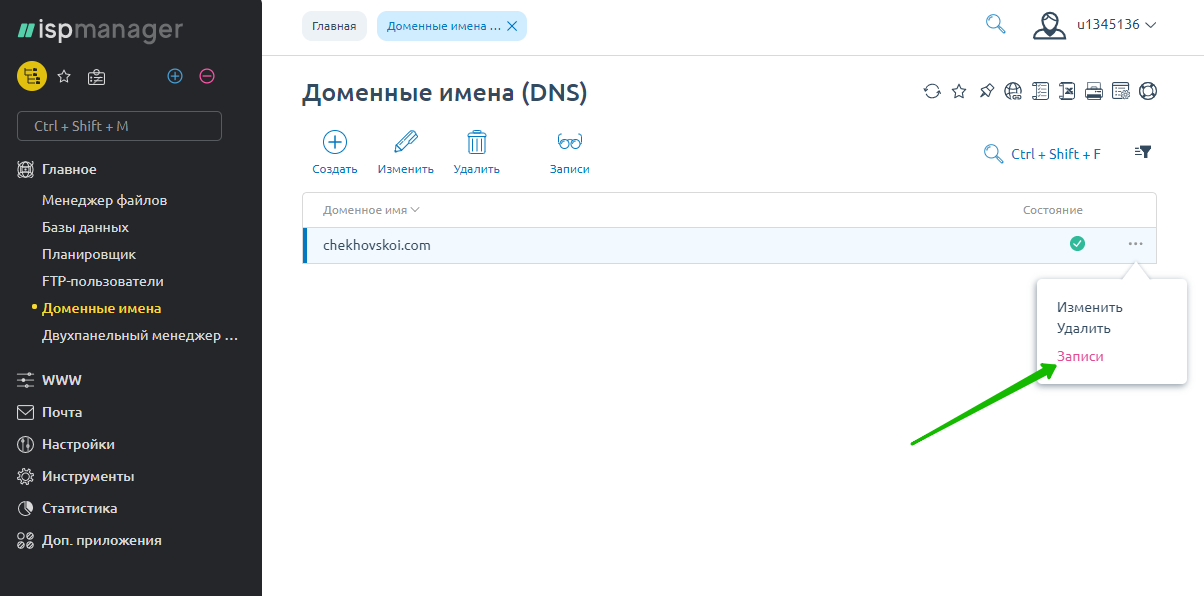Expand all menu sections with plus icon

175,76
